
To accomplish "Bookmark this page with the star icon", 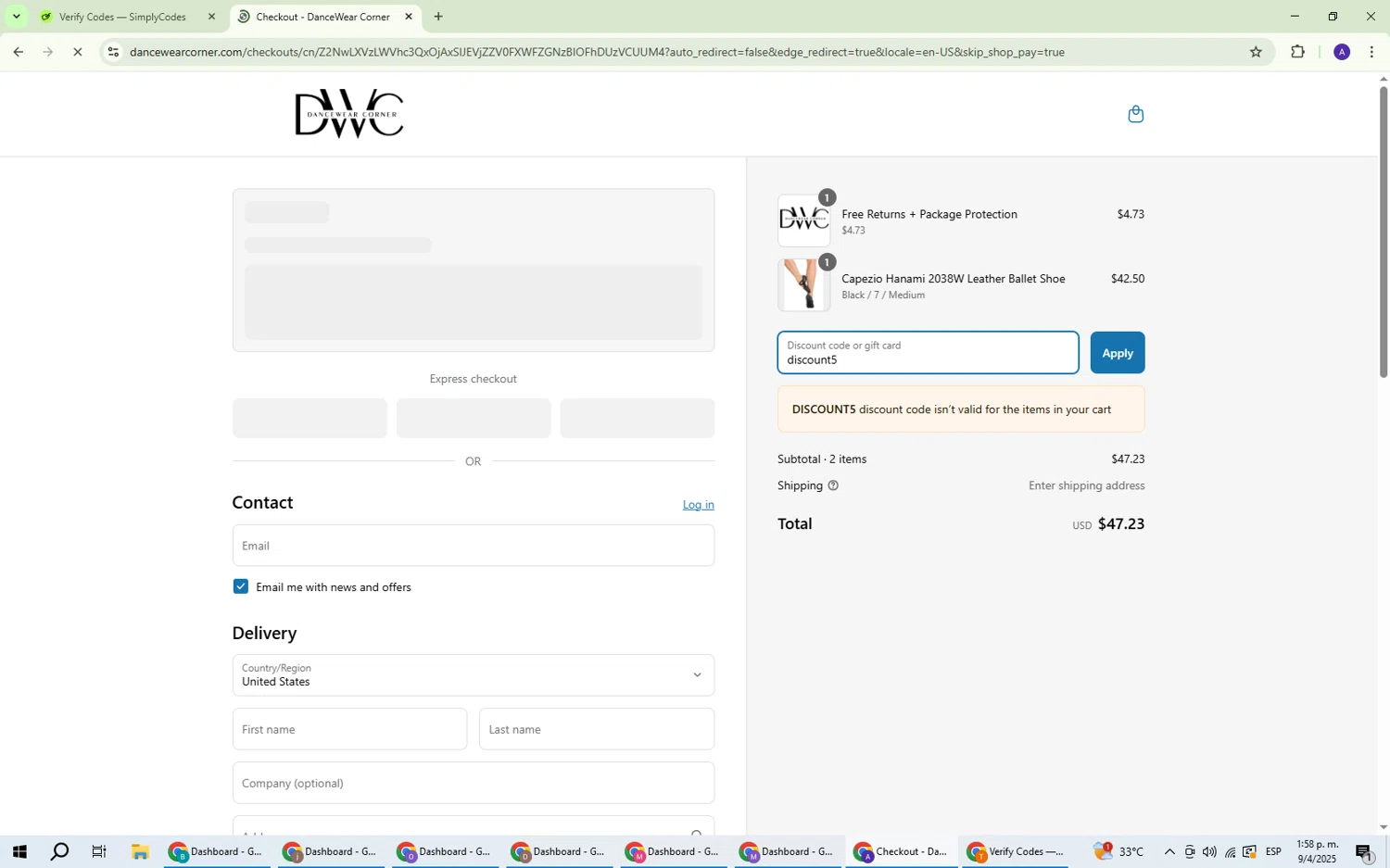I will 1256,52.
